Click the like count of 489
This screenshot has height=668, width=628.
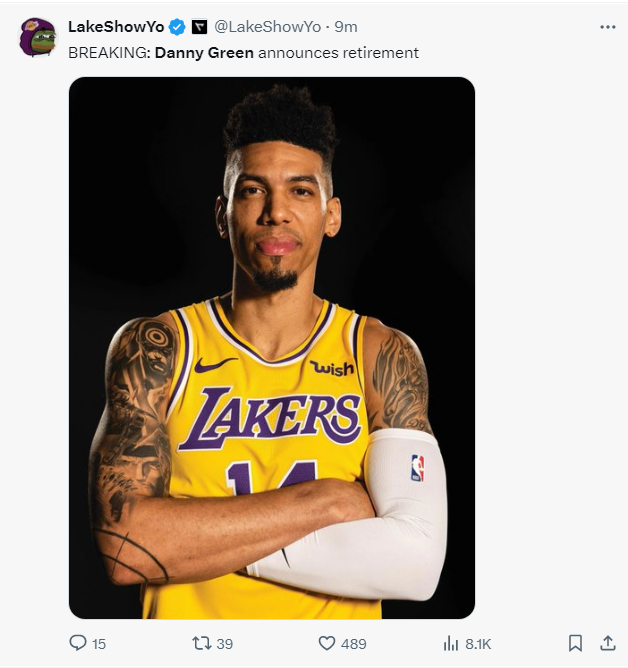(354, 644)
